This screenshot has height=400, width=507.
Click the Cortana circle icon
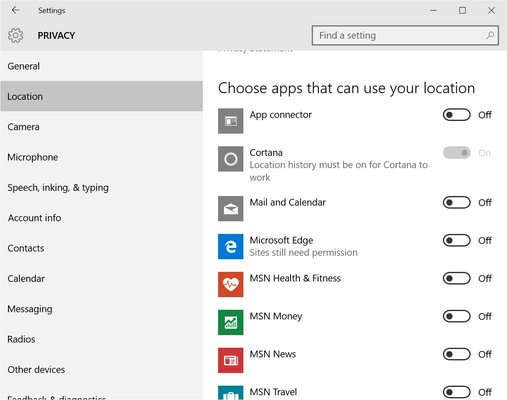pos(231,159)
